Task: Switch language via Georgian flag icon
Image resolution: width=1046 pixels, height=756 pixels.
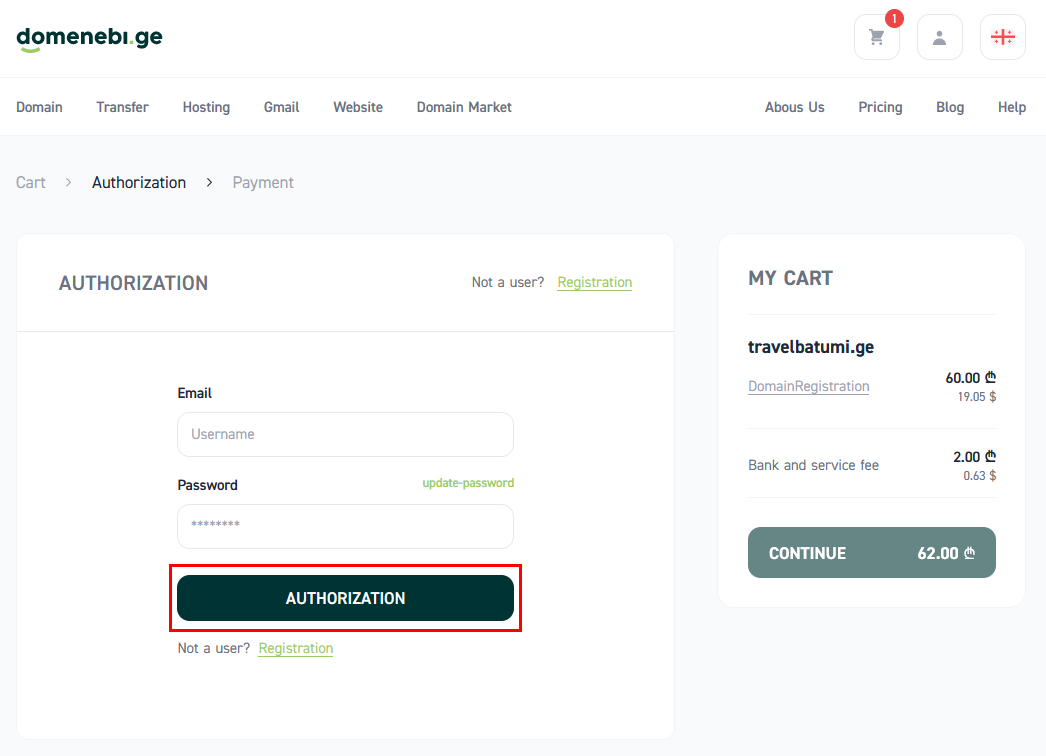Action: point(1003,37)
